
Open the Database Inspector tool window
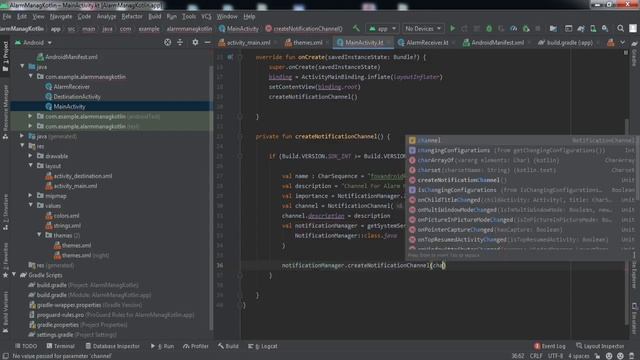tap(112, 346)
